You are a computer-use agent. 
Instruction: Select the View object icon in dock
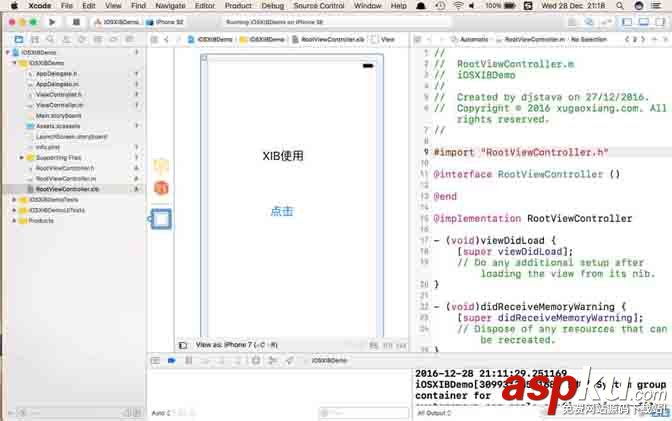(161, 219)
